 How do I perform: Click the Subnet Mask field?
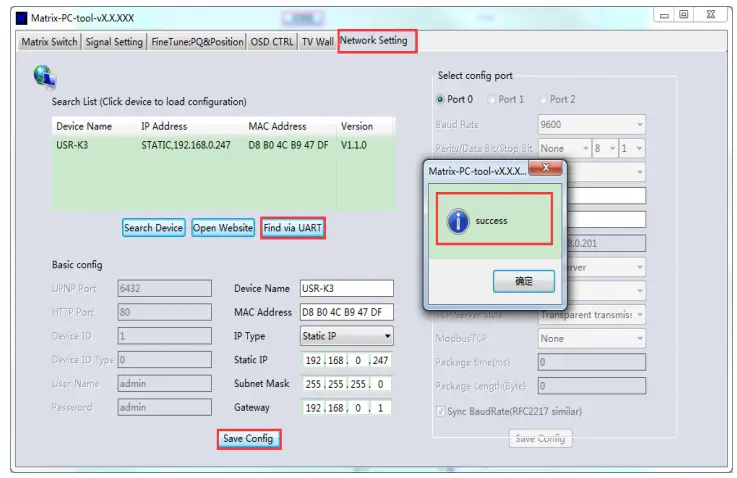347,384
